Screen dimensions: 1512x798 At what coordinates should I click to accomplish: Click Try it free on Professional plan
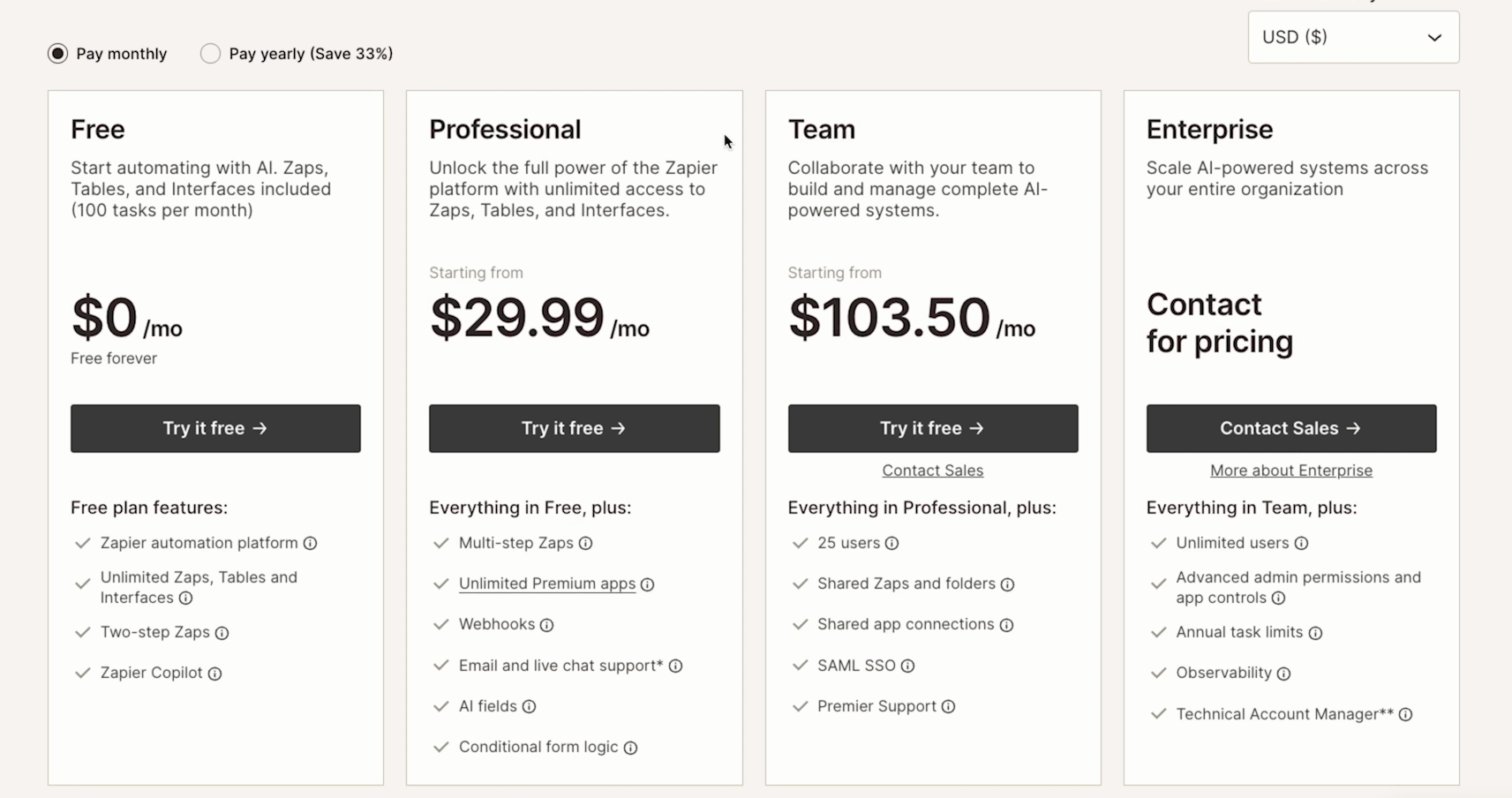tap(574, 428)
